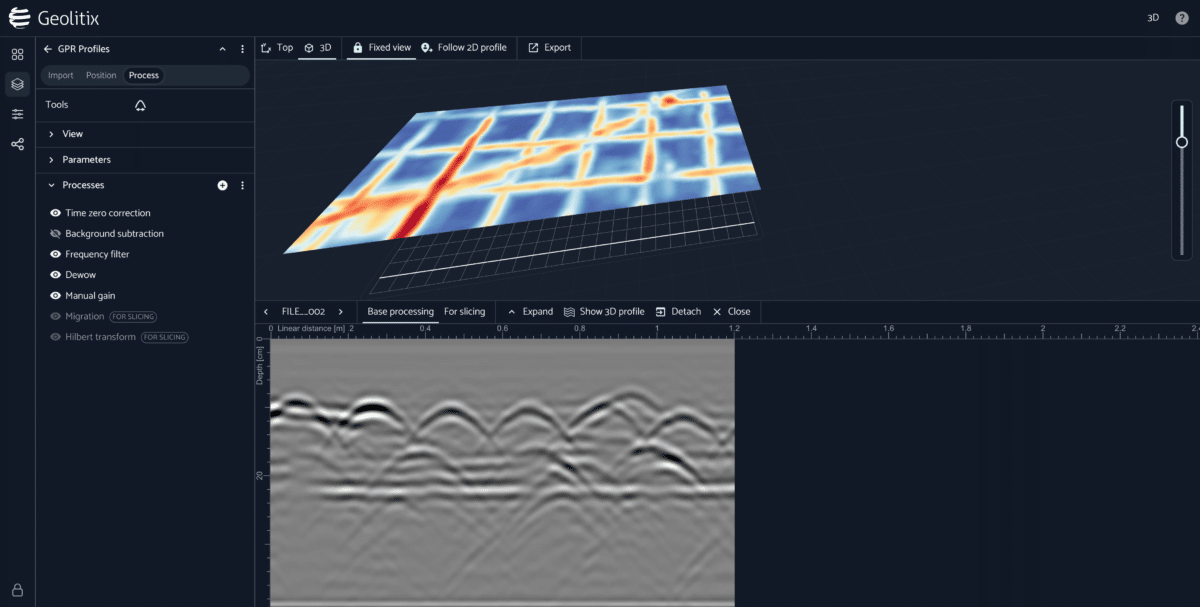Add a new process with plus icon
This screenshot has height=607, width=1200.
pyautogui.click(x=222, y=185)
